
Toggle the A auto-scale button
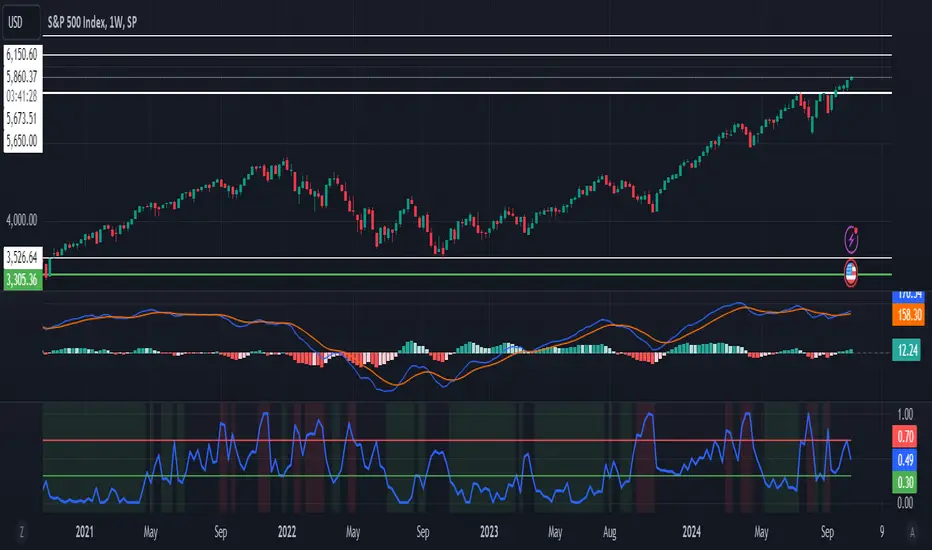coord(912,532)
